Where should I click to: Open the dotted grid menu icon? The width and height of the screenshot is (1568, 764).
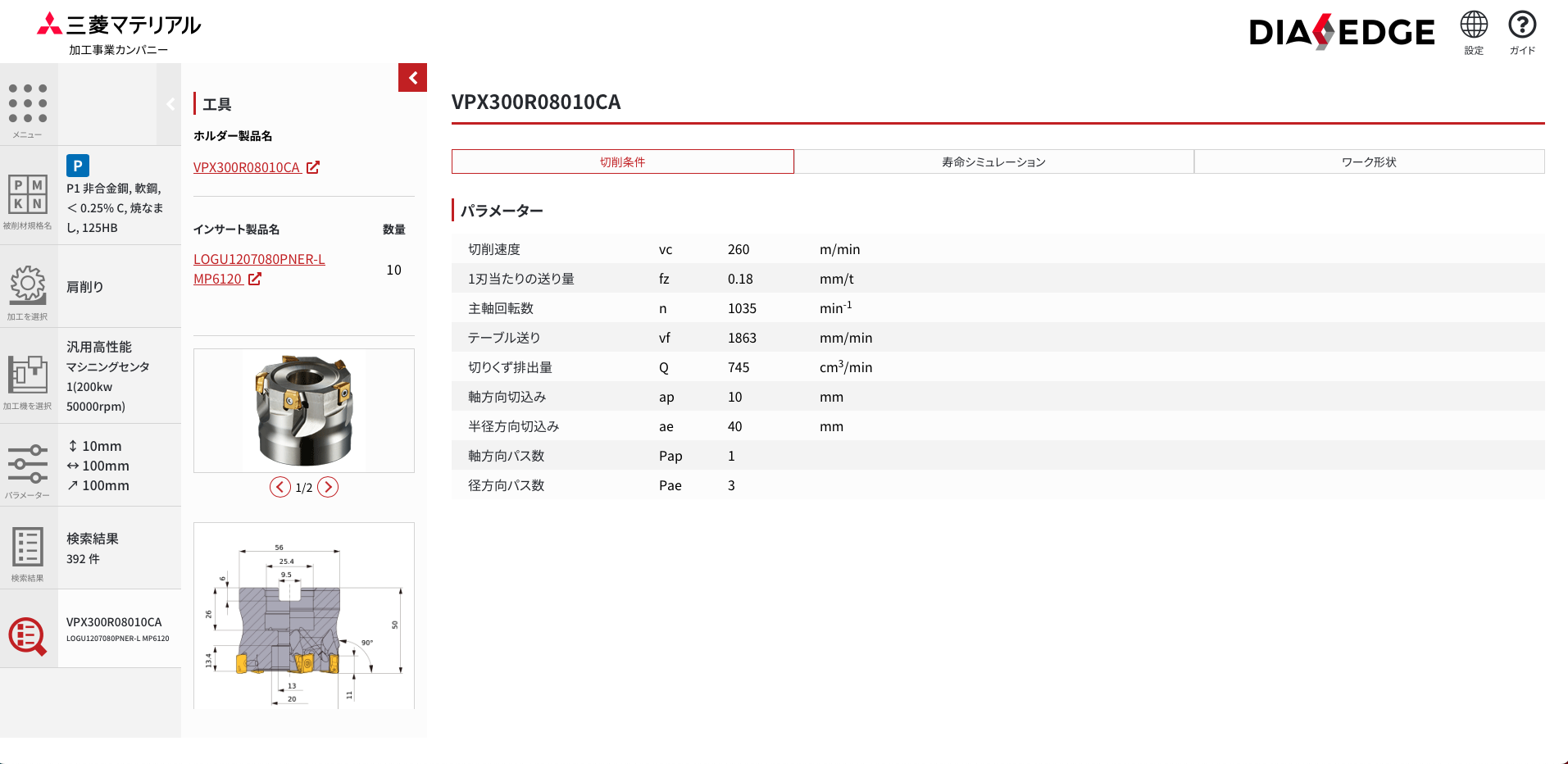pos(28,103)
